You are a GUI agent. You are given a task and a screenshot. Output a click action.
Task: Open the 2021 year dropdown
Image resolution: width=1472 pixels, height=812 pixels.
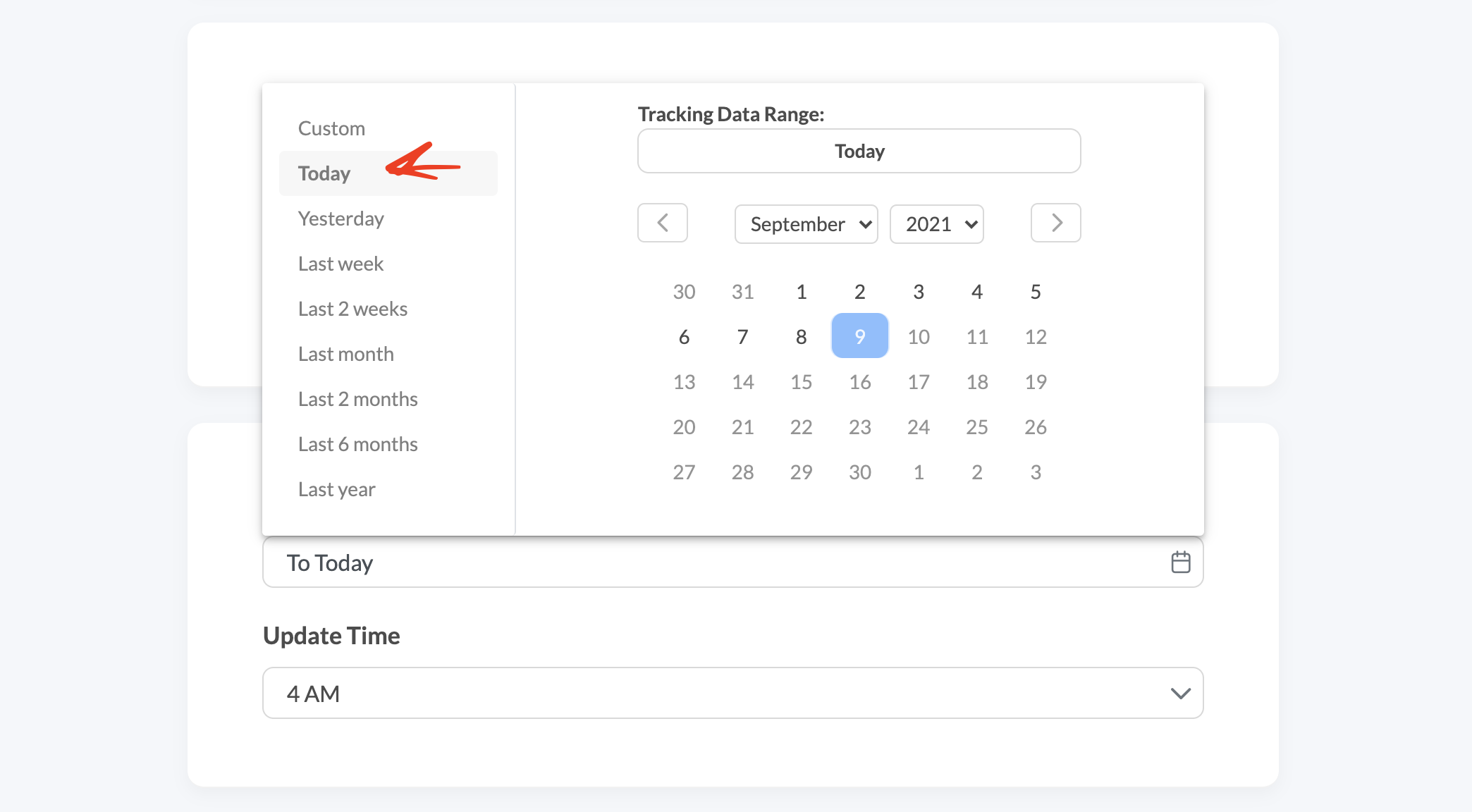(x=937, y=224)
